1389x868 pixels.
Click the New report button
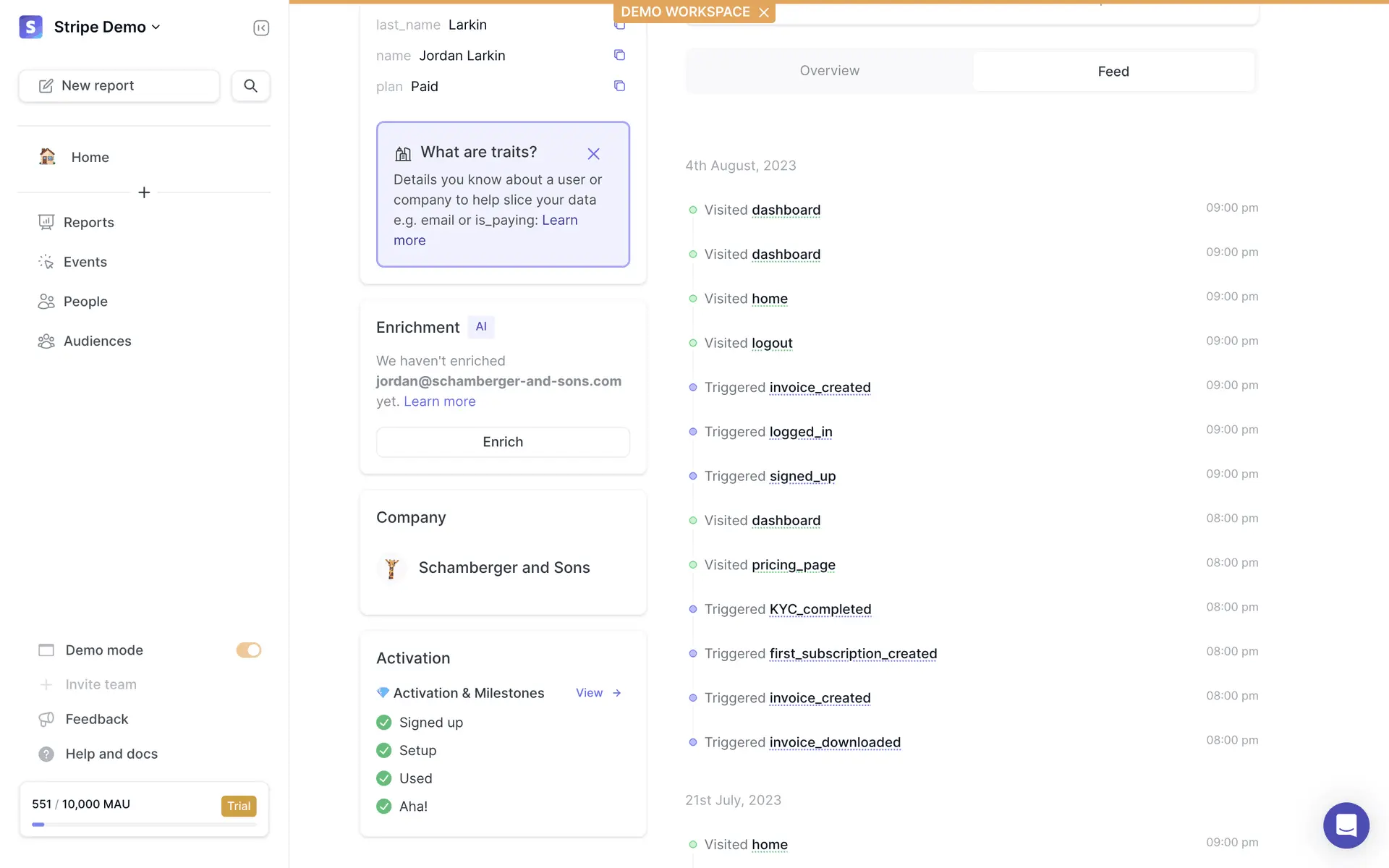click(x=119, y=85)
